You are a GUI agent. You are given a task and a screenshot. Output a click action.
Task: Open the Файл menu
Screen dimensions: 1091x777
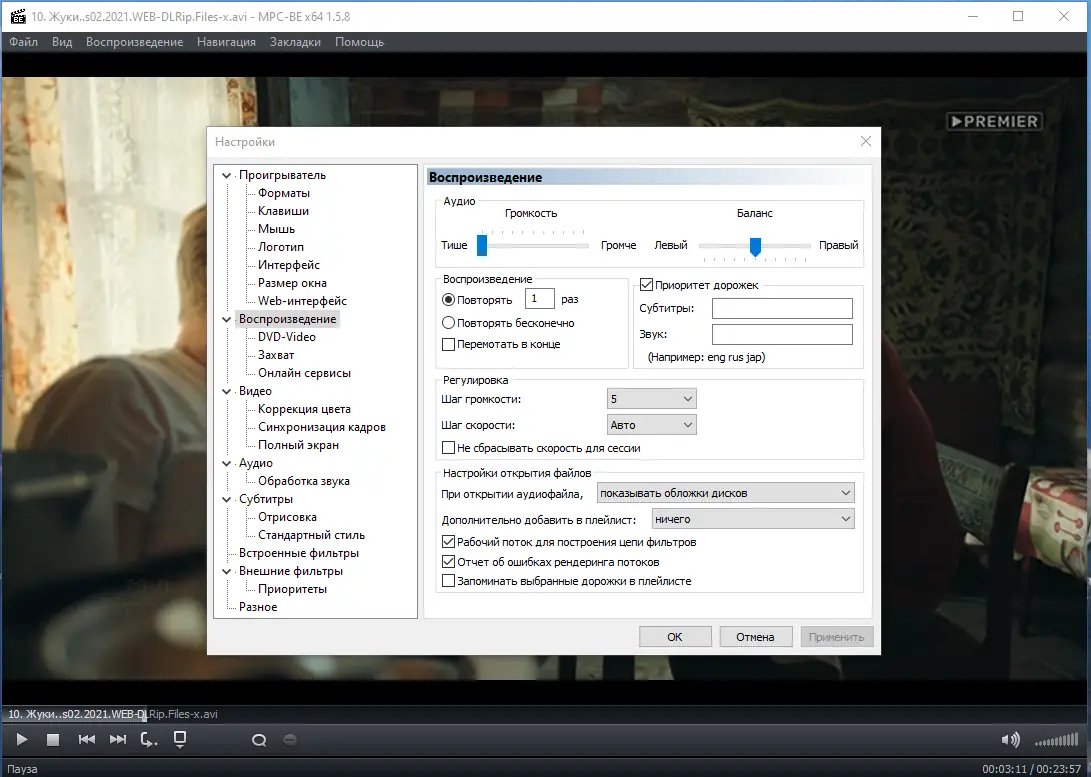click(23, 42)
